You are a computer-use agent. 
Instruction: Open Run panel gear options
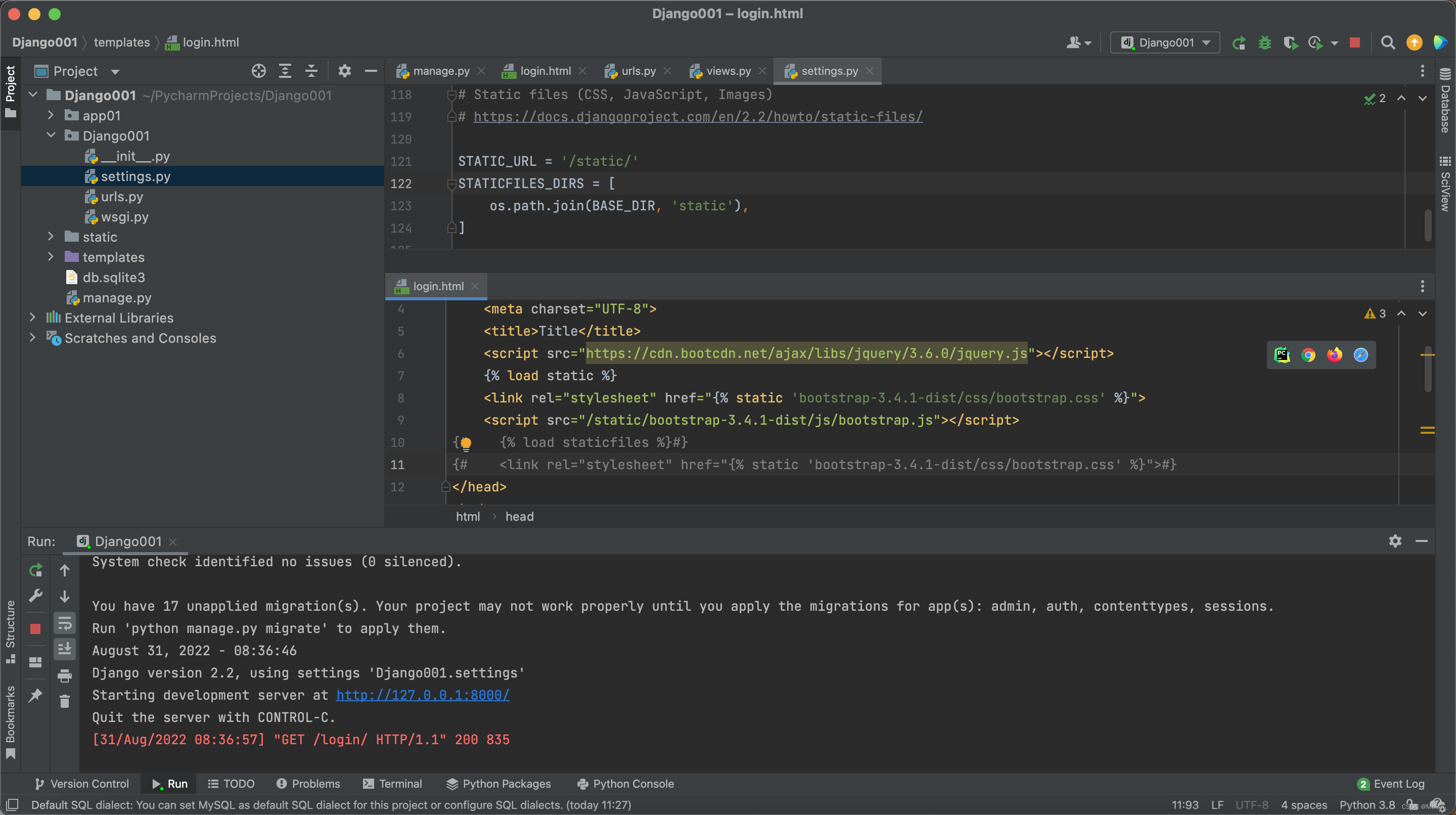tap(1395, 541)
